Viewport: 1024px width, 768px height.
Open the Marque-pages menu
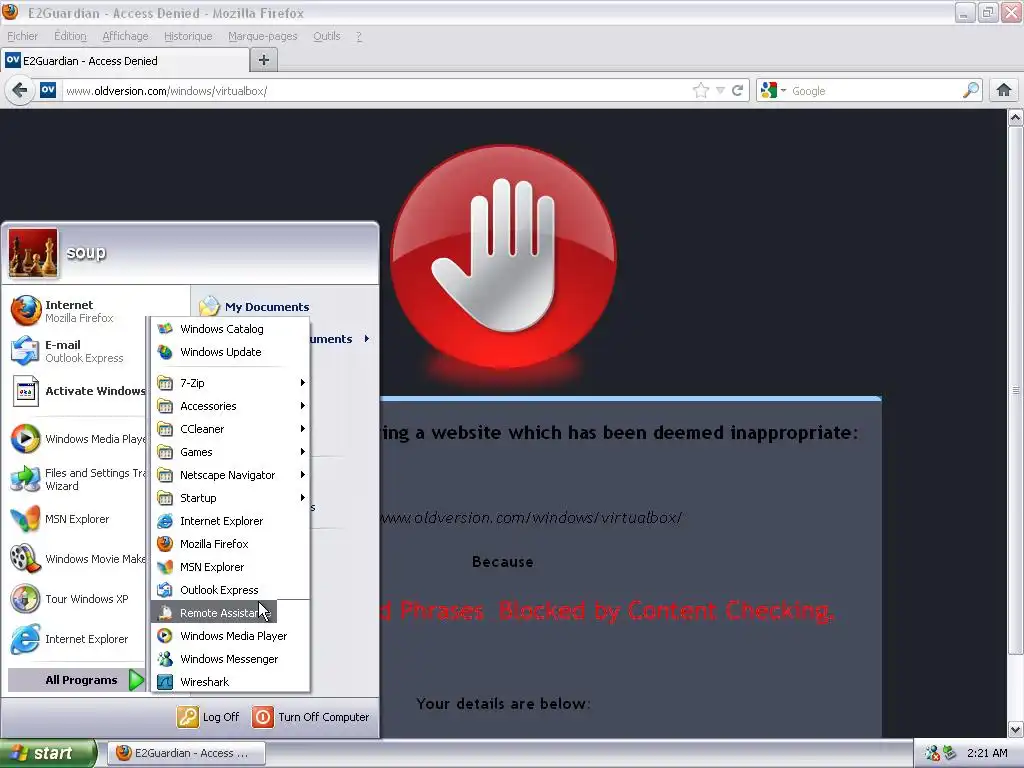(x=263, y=36)
